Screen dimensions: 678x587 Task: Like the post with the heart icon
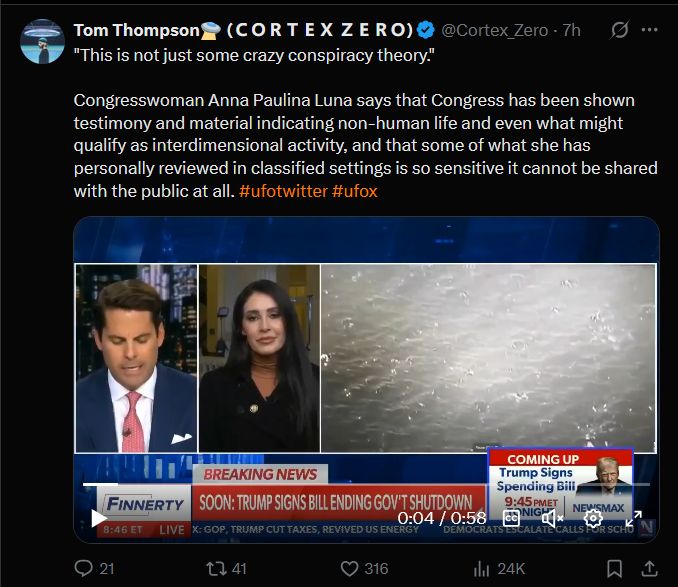point(349,568)
